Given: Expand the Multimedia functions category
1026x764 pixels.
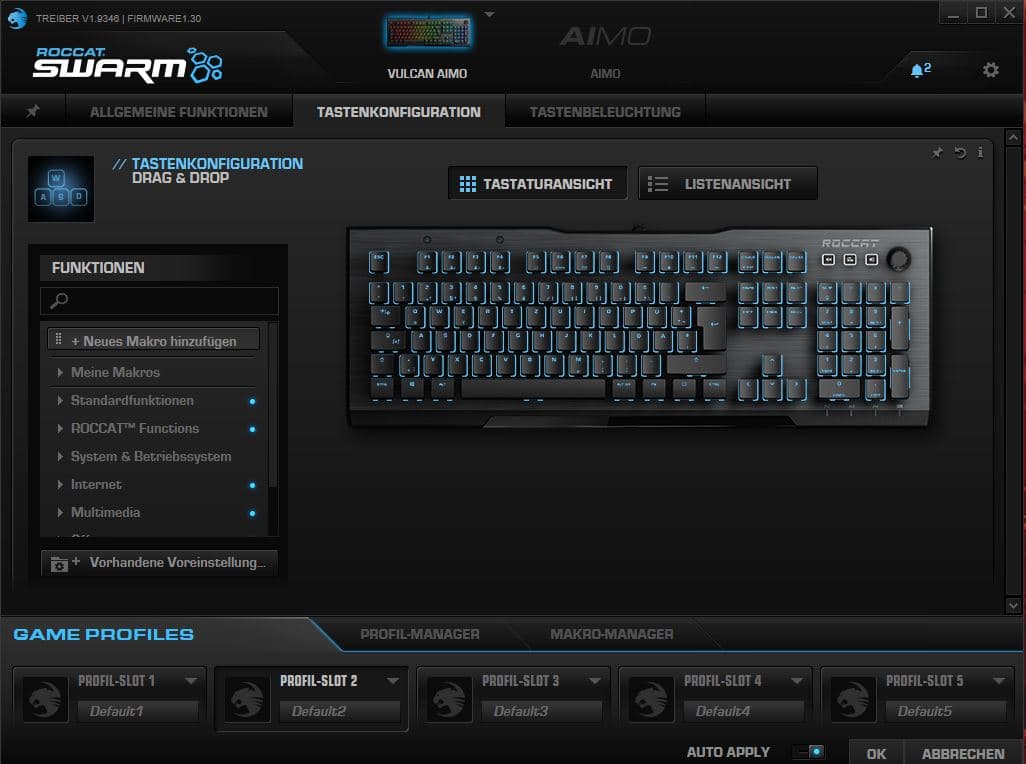Looking at the screenshot, I should 105,512.
